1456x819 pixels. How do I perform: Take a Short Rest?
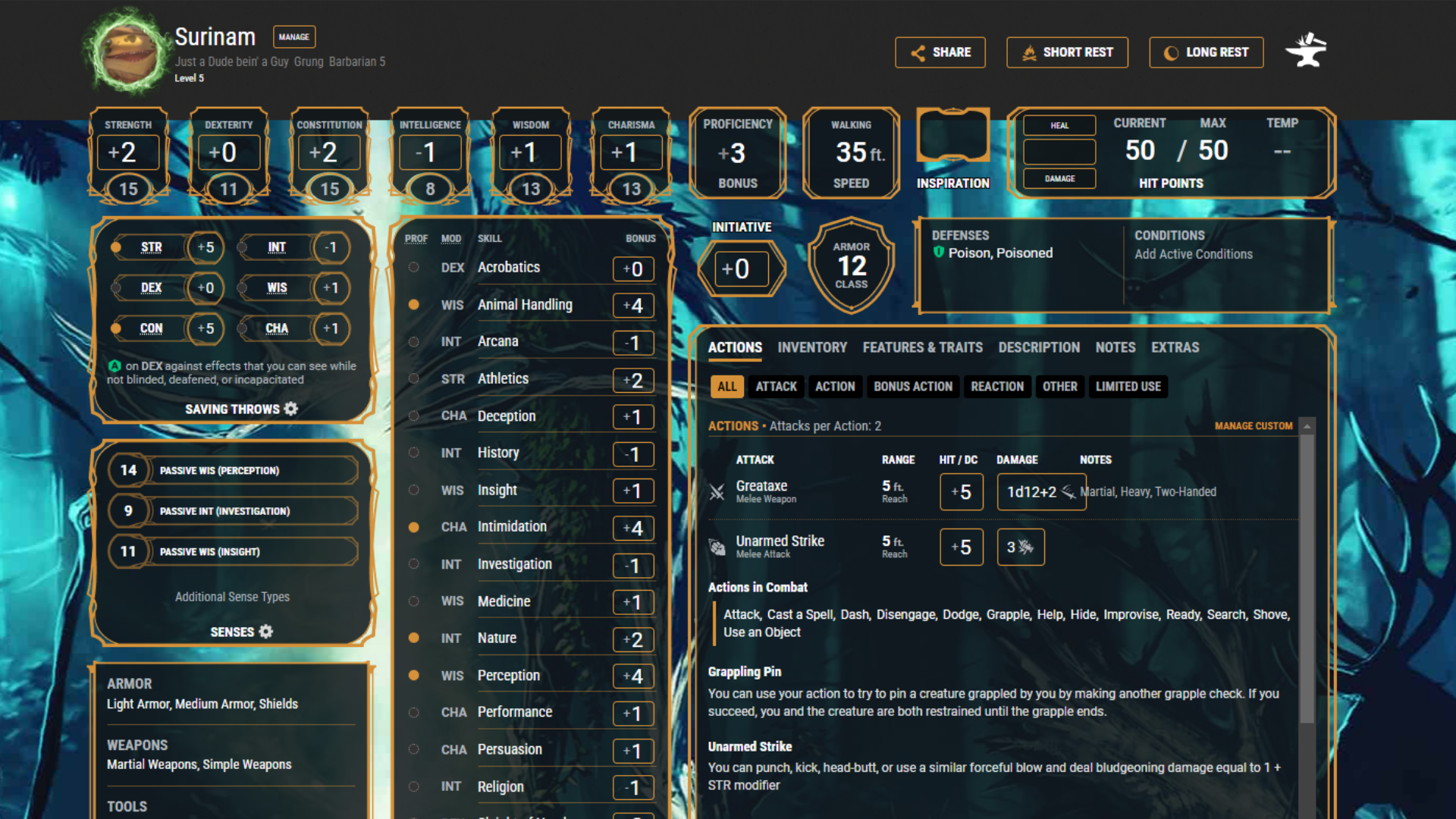coord(1067,52)
